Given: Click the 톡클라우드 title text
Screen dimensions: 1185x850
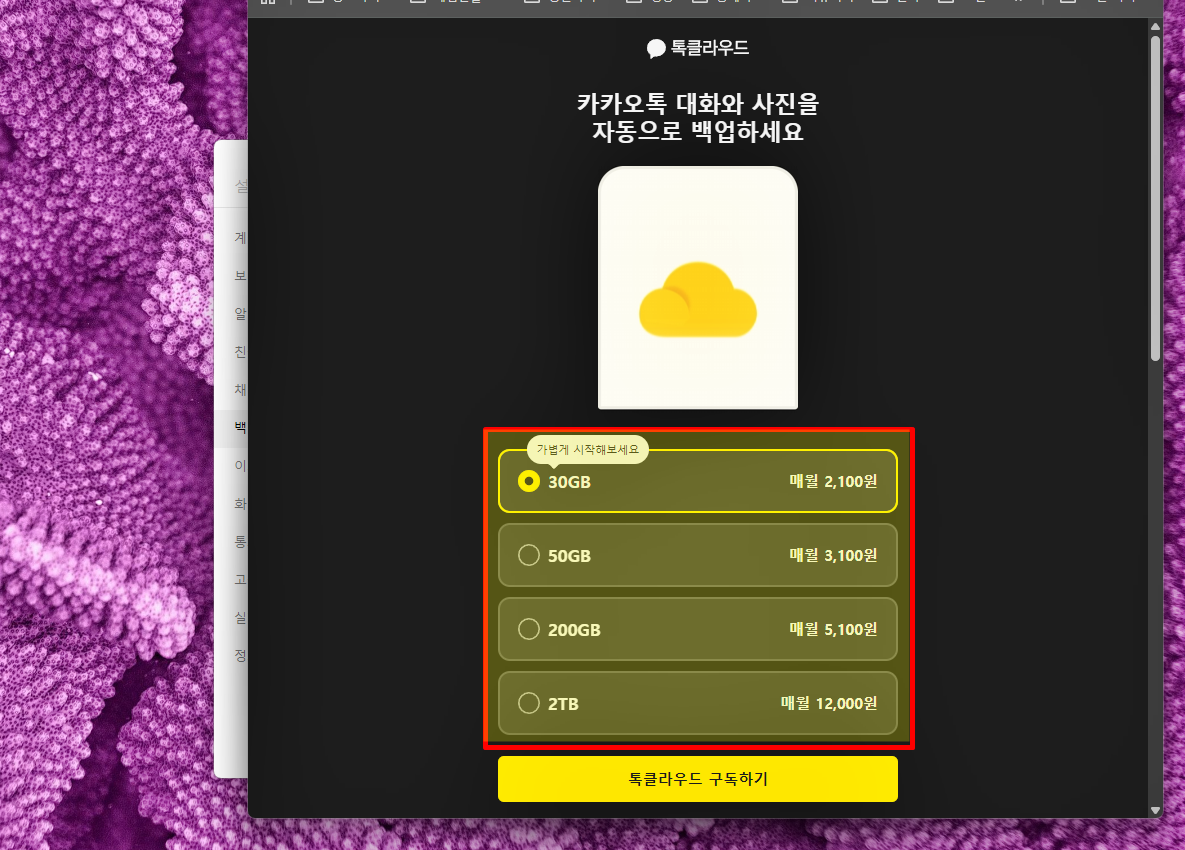Looking at the screenshot, I should click(x=710, y=48).
